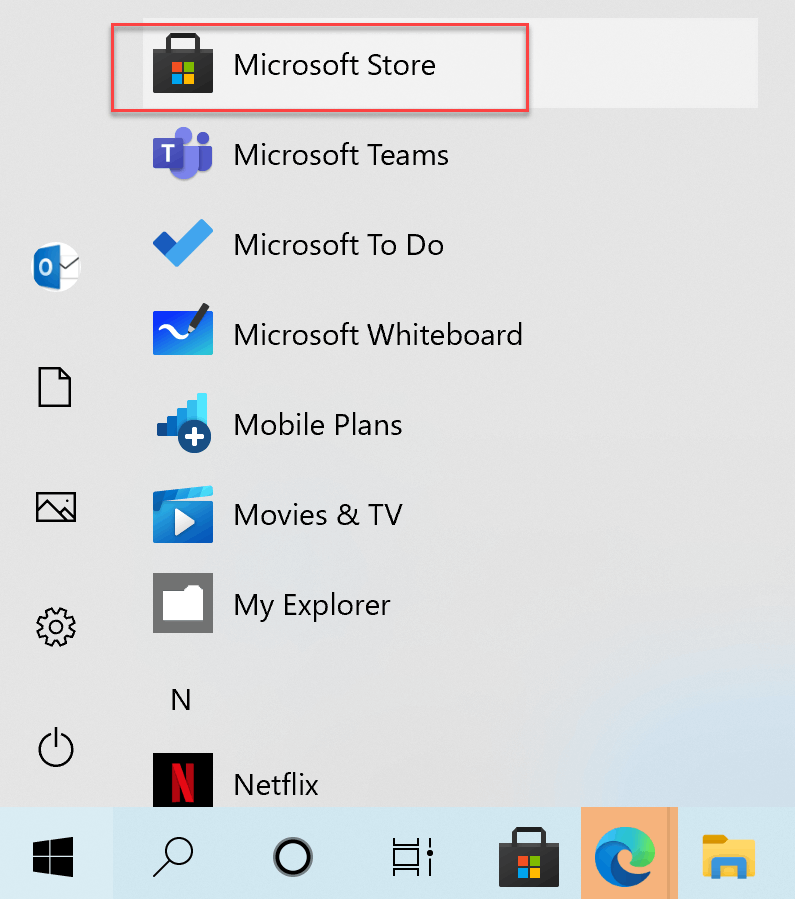Open taskbar Search with the magnifier icon
Image resolution: width=795 pixels, height=899 pixels.
(x=173, y=857)
